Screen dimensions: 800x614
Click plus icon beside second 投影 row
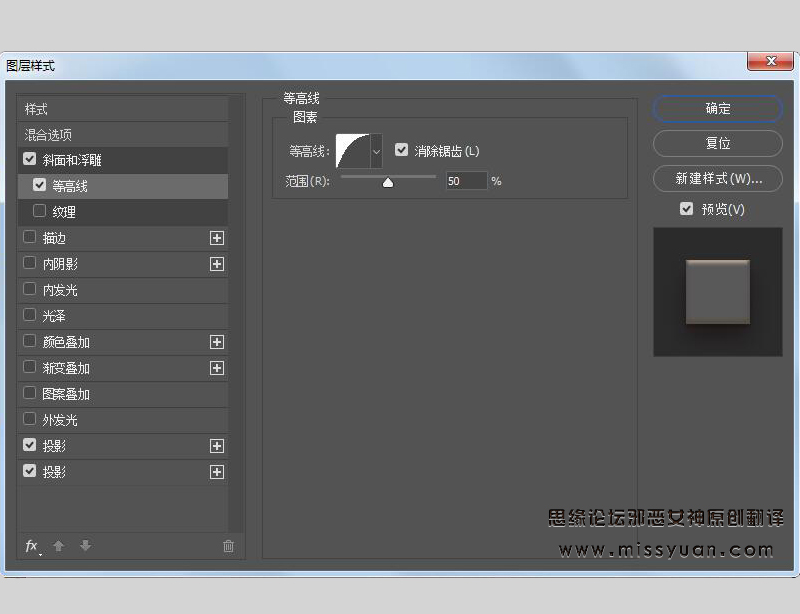(217, 472)
